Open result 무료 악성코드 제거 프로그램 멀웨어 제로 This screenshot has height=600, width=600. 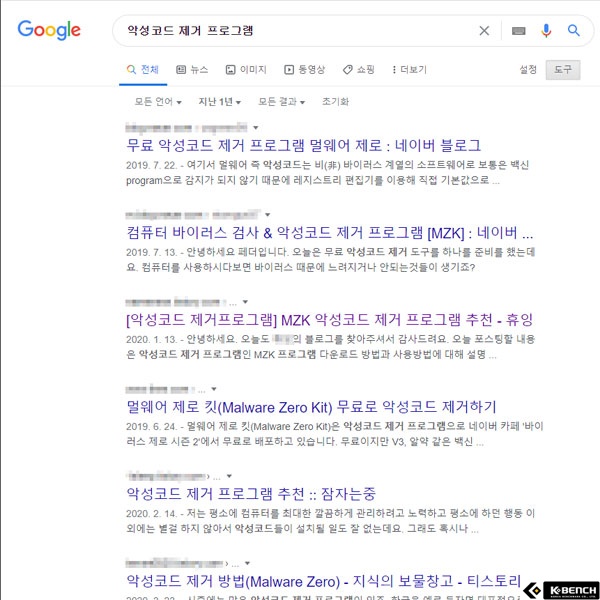pyautogui.click(x=303, y=145)
